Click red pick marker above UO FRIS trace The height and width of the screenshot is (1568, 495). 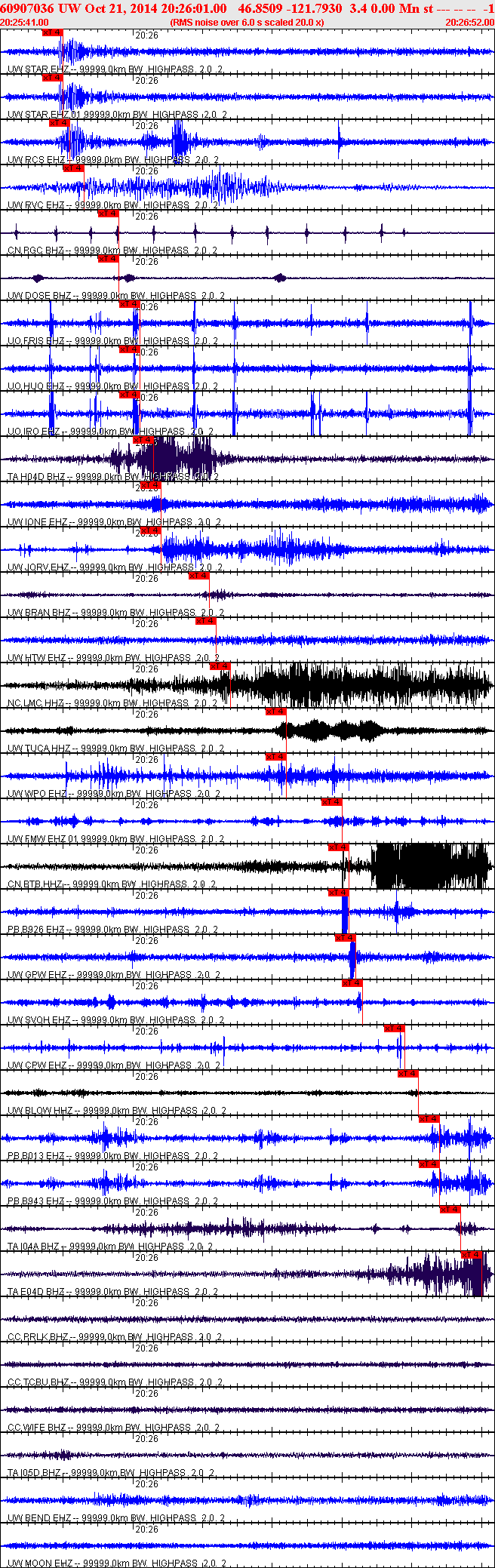coord(130,303)
